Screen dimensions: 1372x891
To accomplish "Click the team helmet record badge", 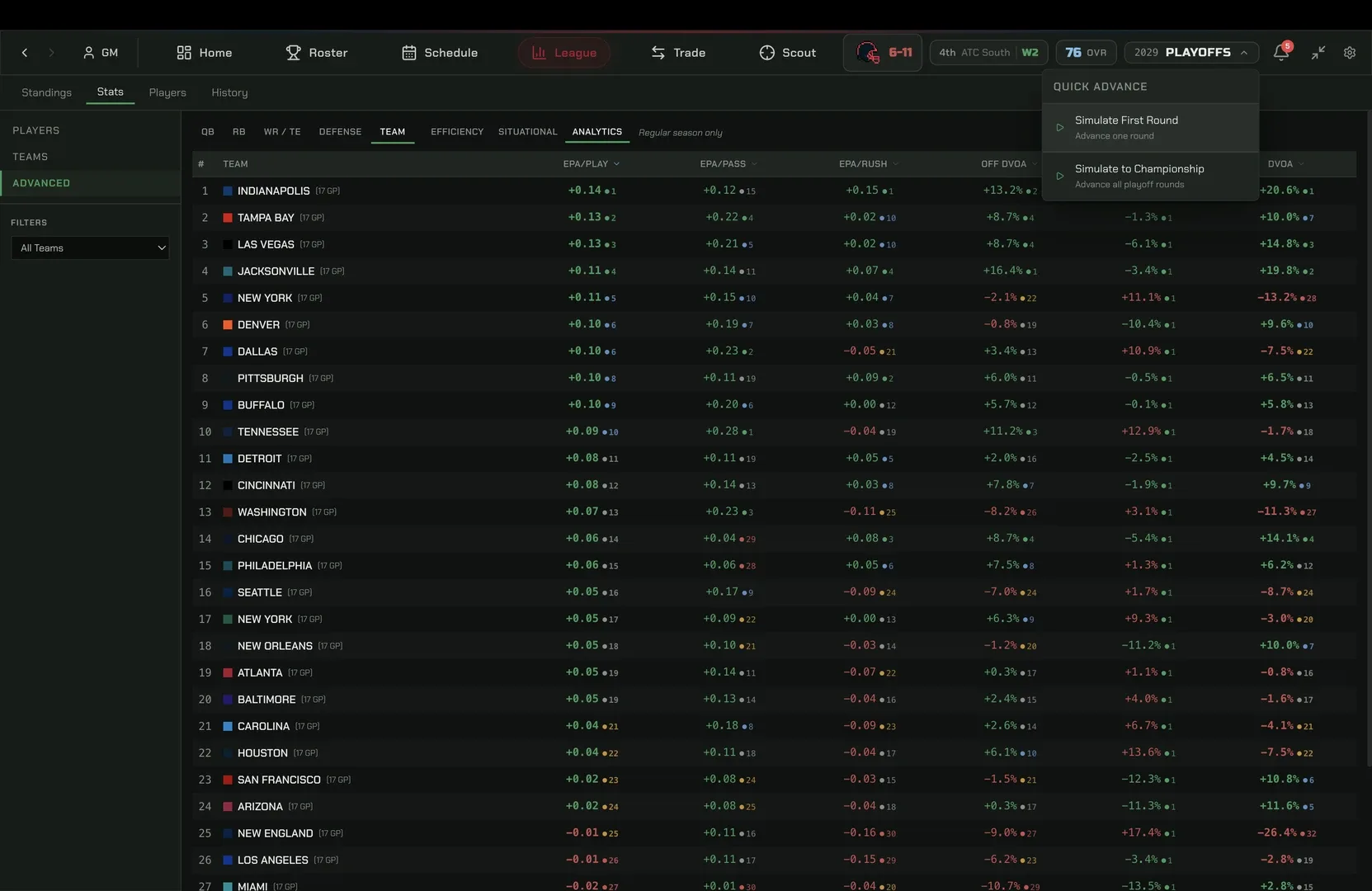I will 883,52.
